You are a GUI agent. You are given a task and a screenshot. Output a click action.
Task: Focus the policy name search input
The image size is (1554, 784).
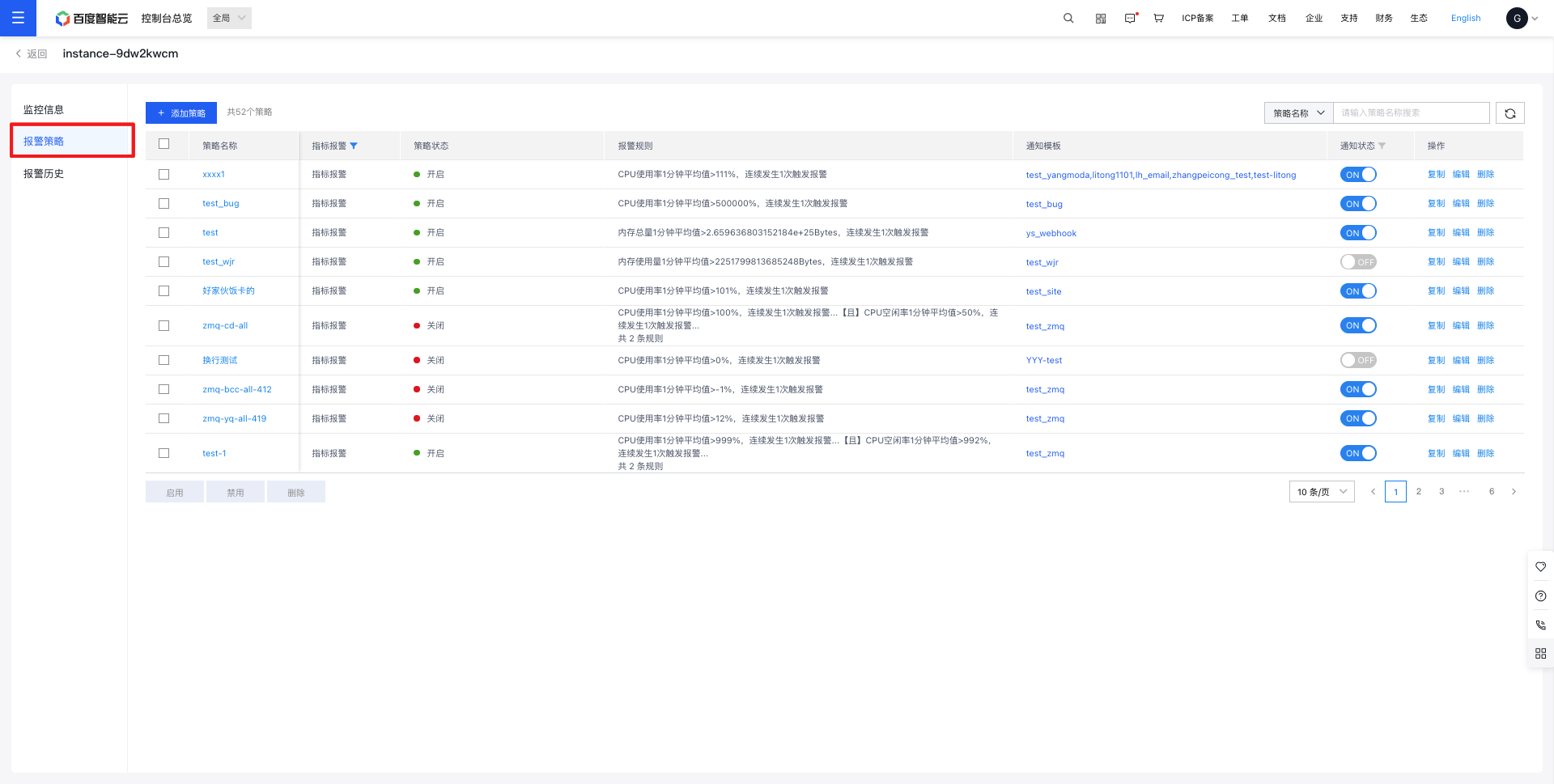point(1412,113)
